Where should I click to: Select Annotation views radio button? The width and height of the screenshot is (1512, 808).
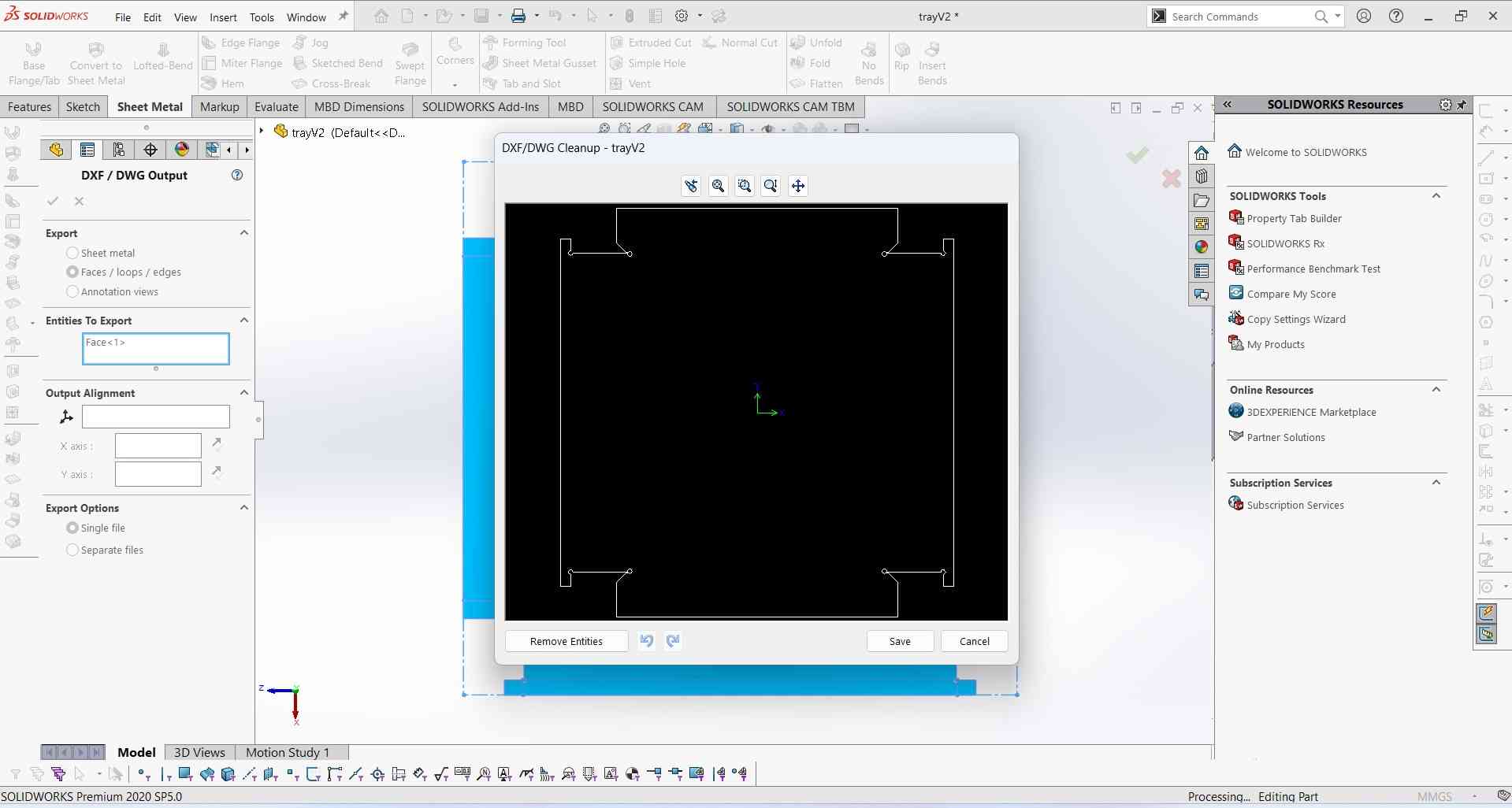coord(72,291)
